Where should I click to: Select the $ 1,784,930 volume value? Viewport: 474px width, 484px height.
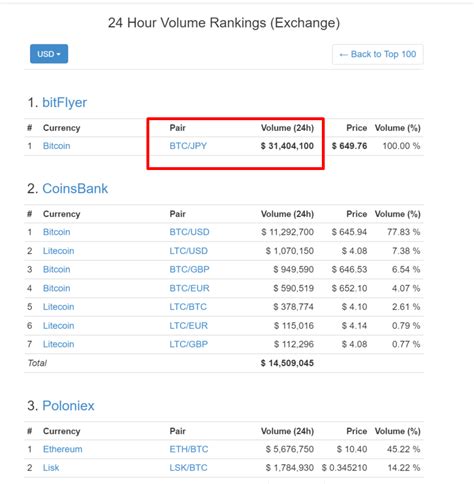coord(290,468)
